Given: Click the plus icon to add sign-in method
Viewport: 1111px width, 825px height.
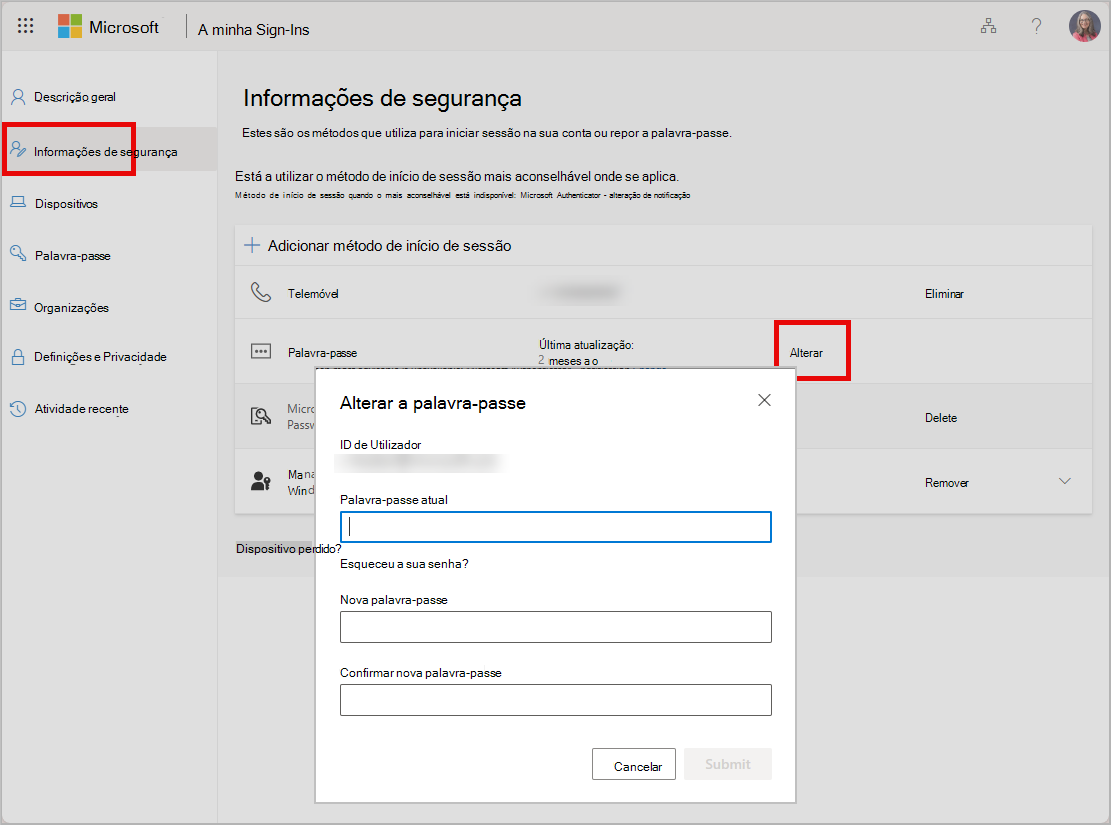Looking at the screenshot, I should click(252, 245).
